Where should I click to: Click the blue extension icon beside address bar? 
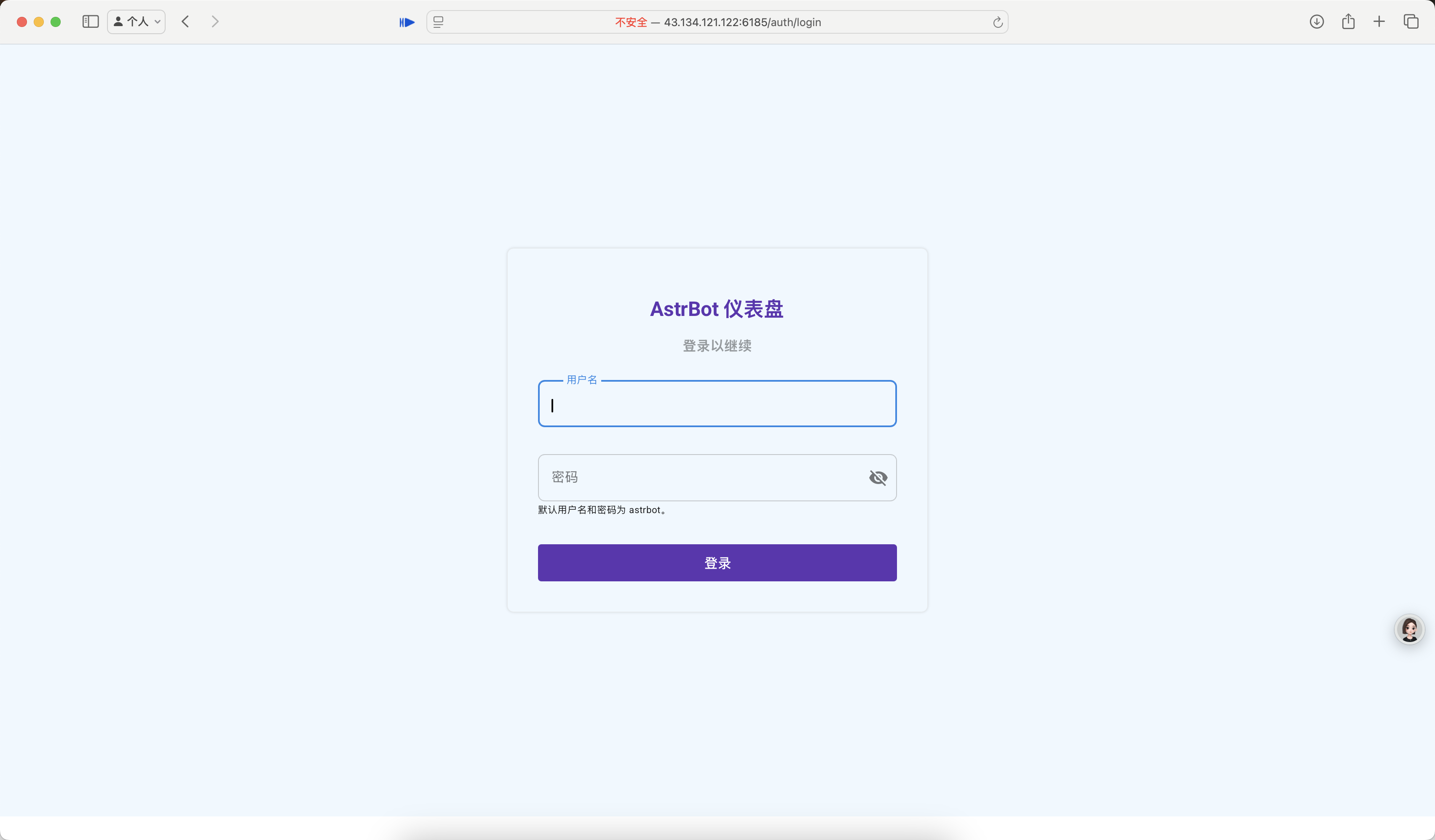pyautogui.click(x=407, y=22)
